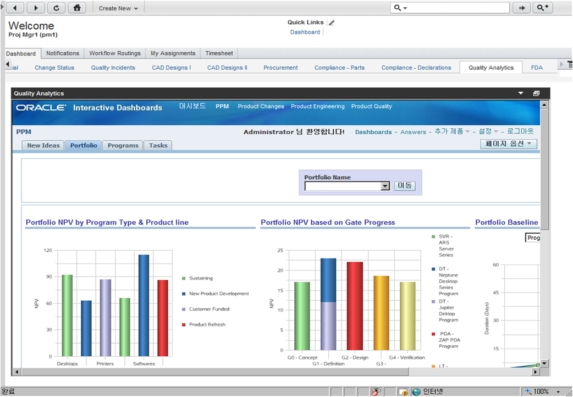Click the Dashboard quick link
The width and height of the screenshot is (573, 397).
pyautogui.click(x=305, y=32)
